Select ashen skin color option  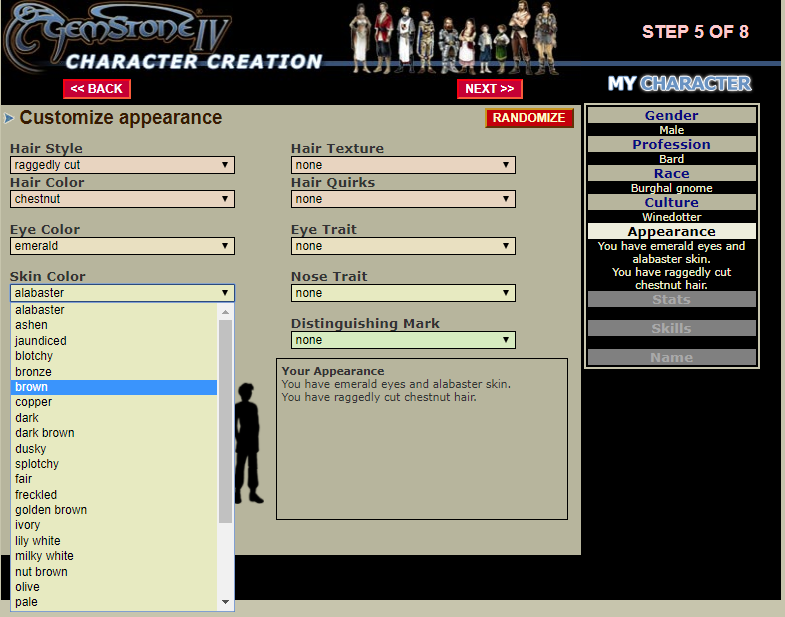point(114,325)
